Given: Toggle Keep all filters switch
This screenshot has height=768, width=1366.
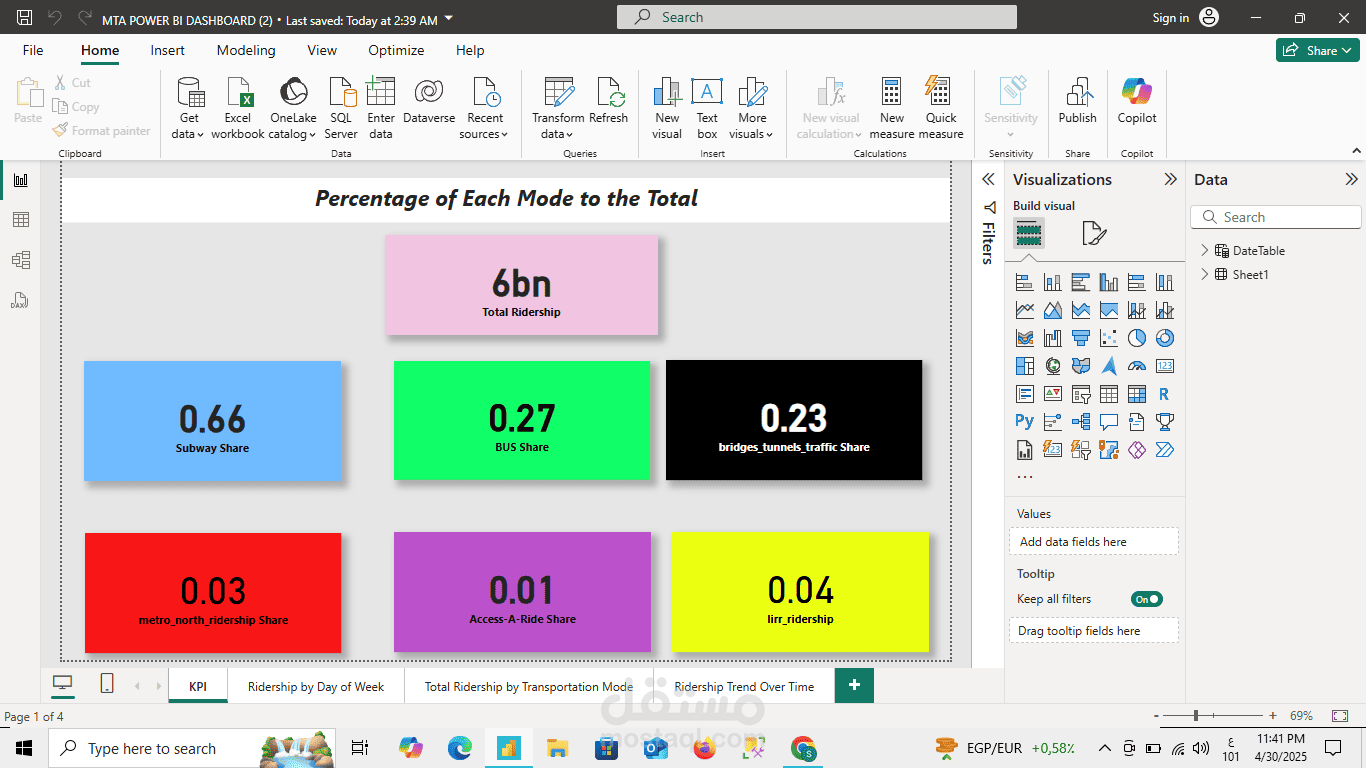Looking at the screenshot, I should tap(1147, 599).
